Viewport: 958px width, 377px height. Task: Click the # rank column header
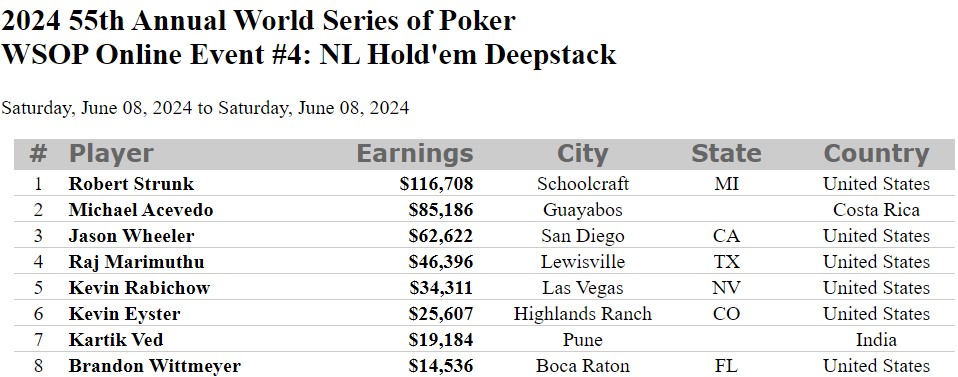click(38, 153)
